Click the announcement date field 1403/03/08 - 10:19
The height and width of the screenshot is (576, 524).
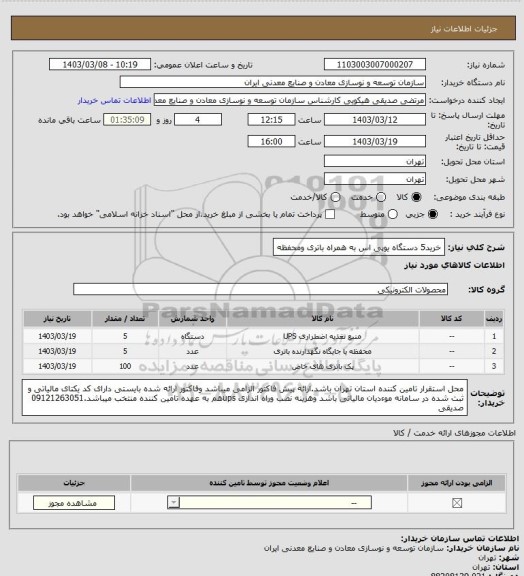pyautogui.click(x=100, y=64)
